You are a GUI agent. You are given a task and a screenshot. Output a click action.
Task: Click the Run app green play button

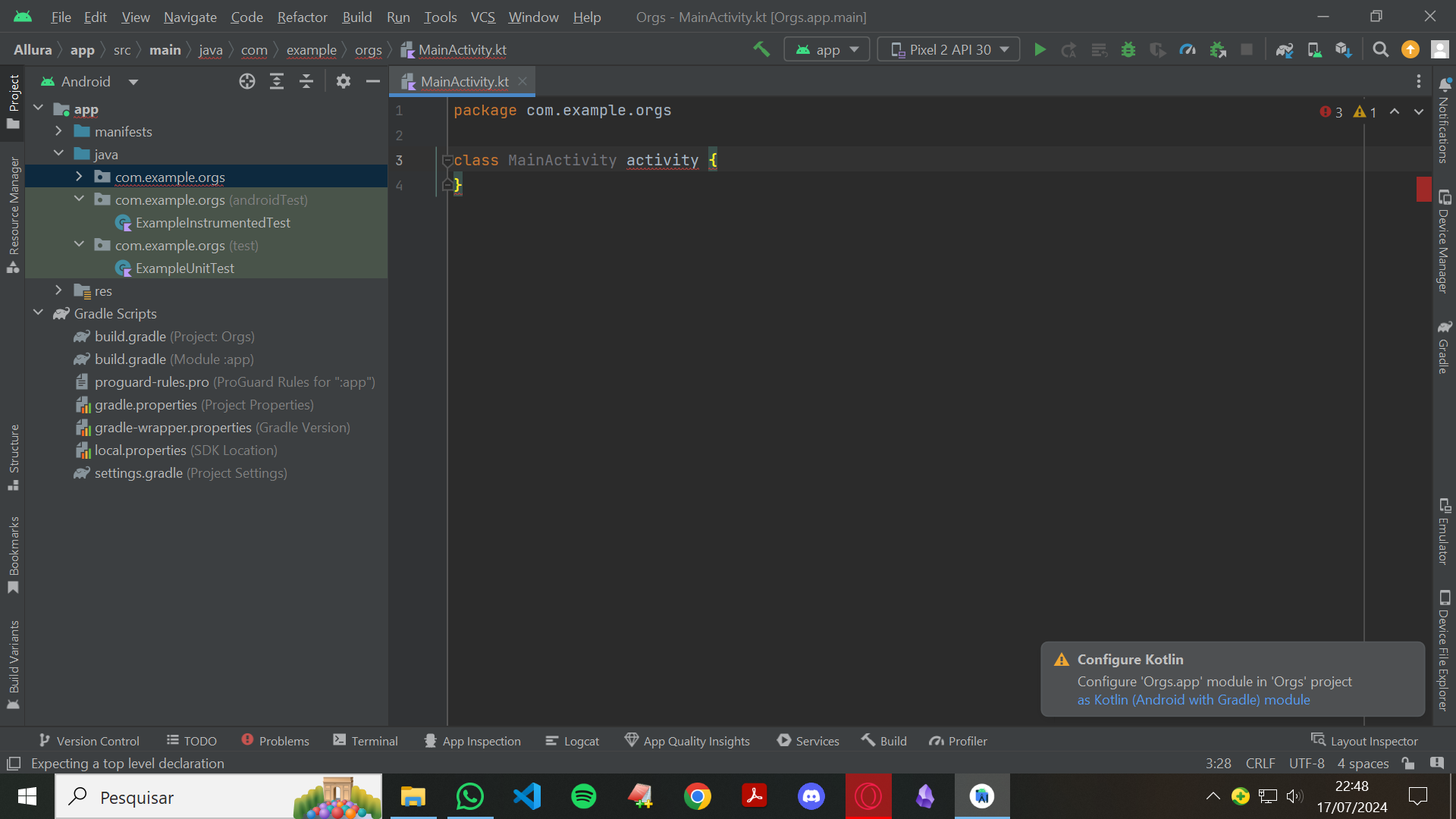coord(1040,49)
